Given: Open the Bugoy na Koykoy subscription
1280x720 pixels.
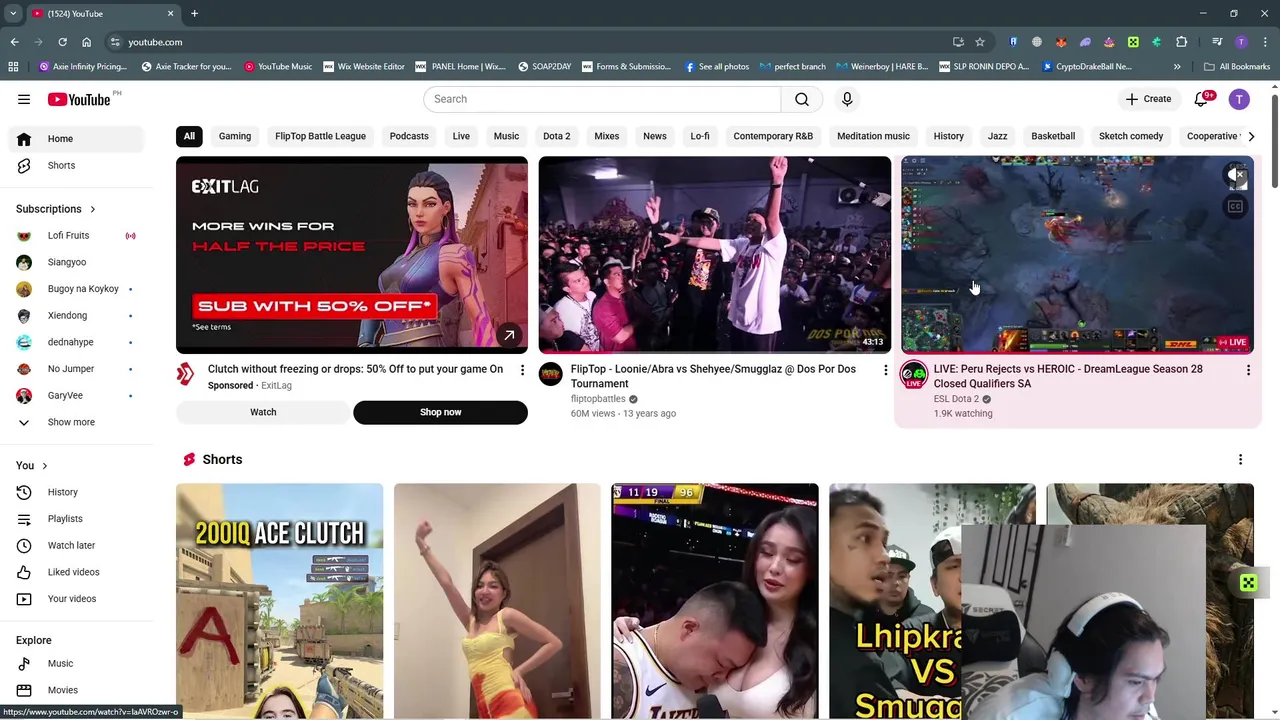Looking at the screenshot, I should (78, 289).
